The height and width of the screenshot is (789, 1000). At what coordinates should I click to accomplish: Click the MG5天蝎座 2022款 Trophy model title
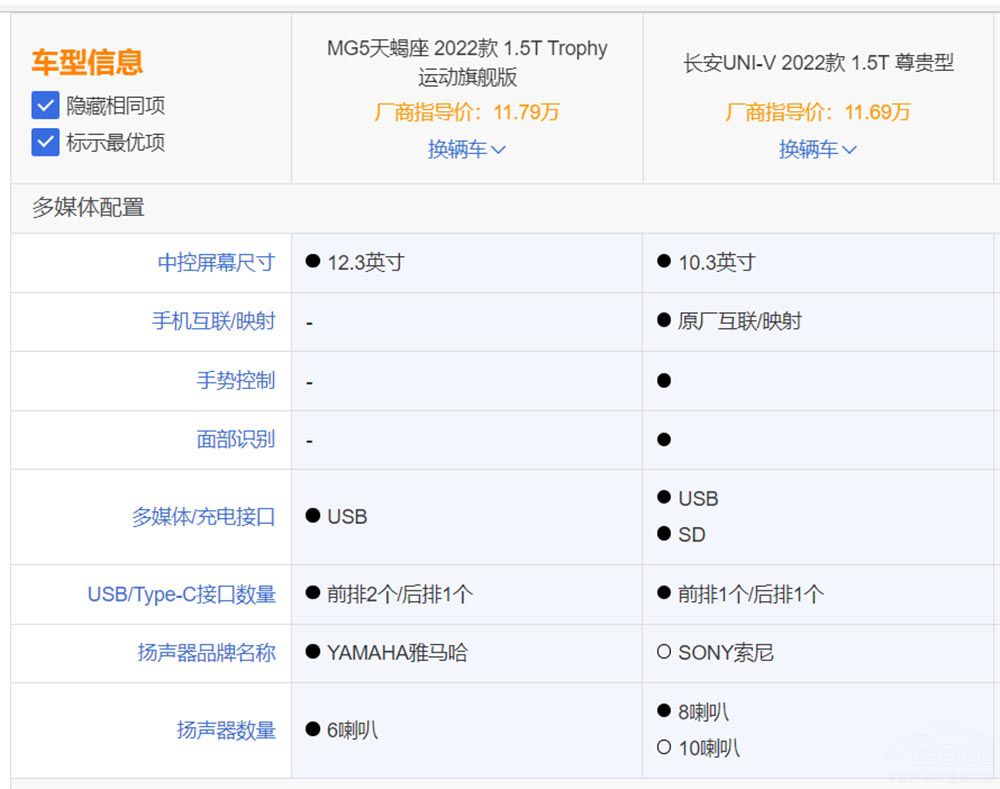coord(467,62)
